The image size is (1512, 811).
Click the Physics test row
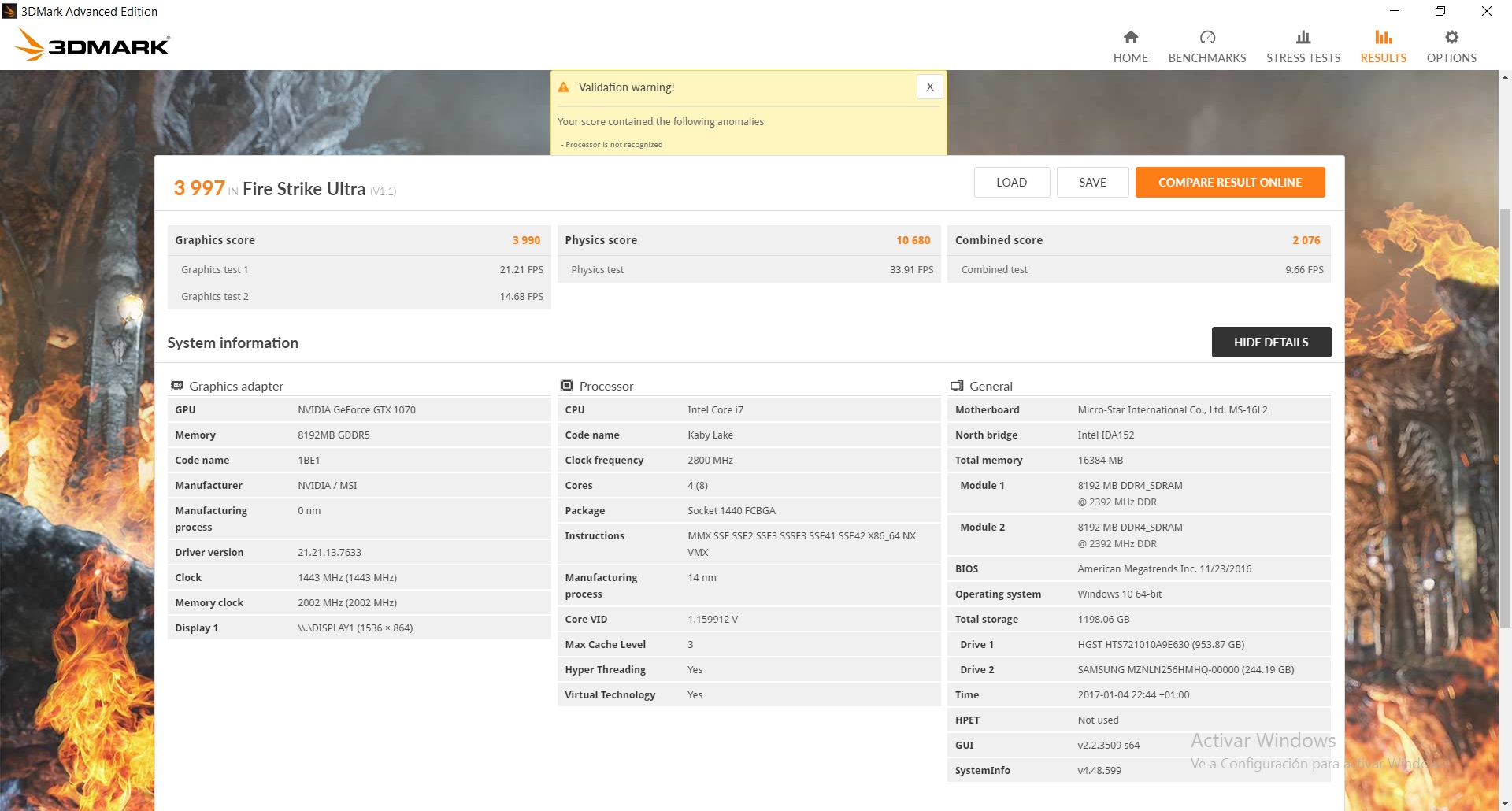(748, 269)
